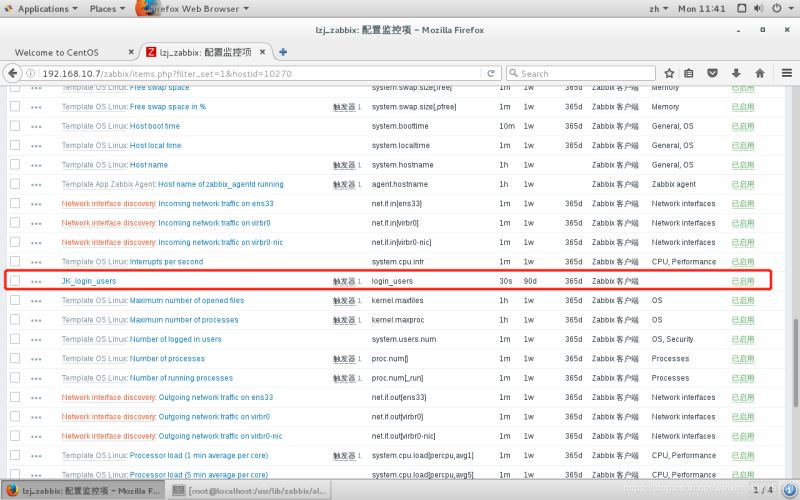Open the root@localhost terminal taskbar item
Image resolution: width=800 pixels, height=500 pixels.
pos(249,490)
